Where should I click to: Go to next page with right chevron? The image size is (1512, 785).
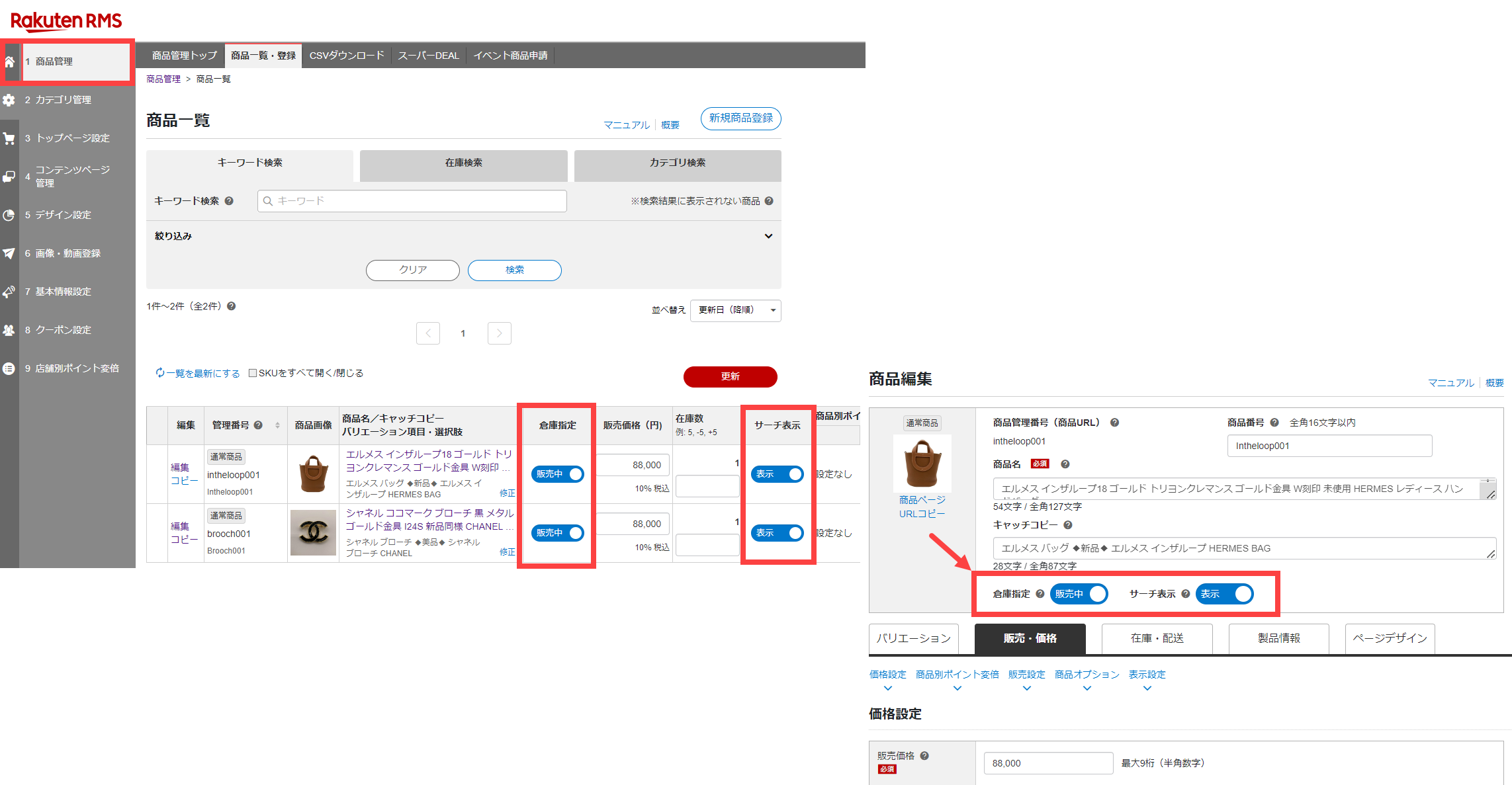500,333
